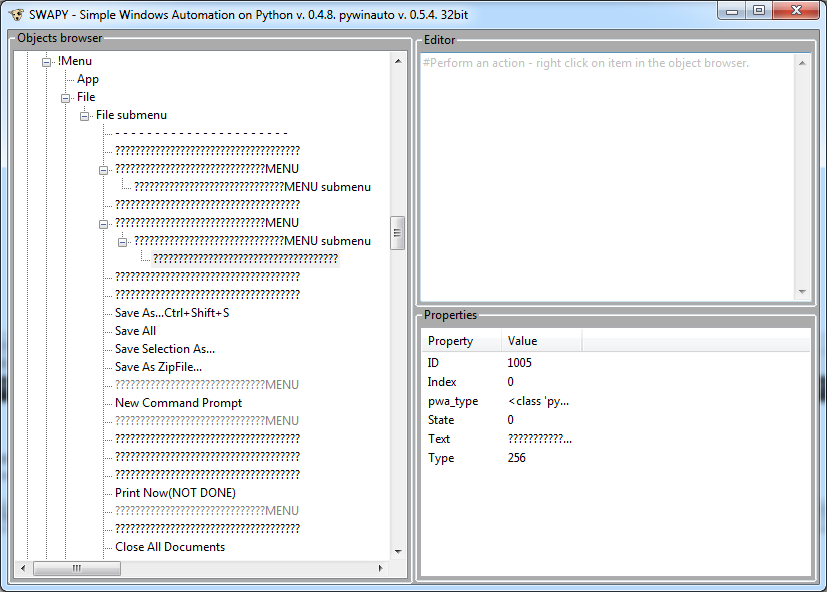Viewport: 827px width, 592px height.
Task: Select the Save All tree item
Action: pyautogui.click(x=135, y=331)
